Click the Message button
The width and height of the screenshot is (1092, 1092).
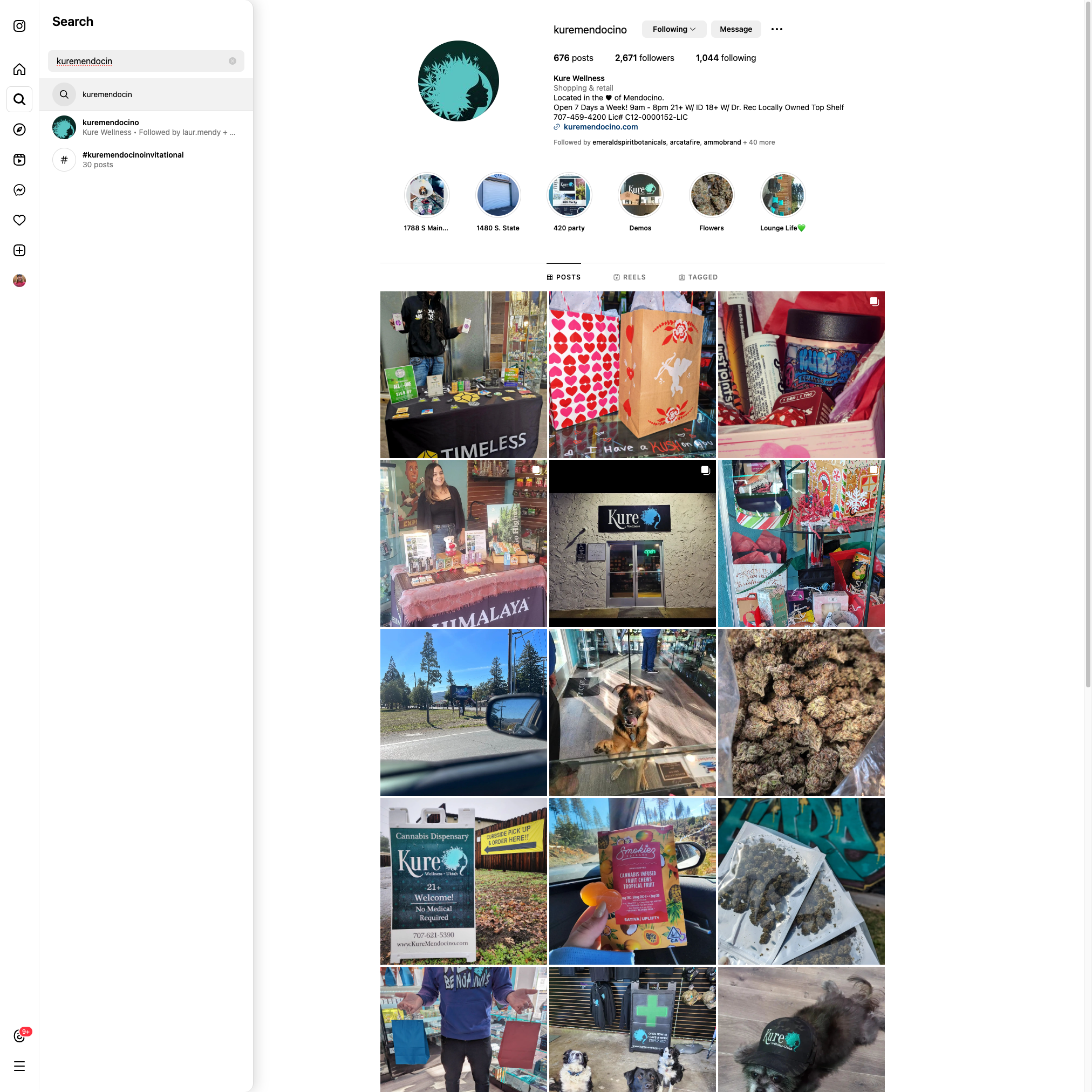tap(735, 29)
